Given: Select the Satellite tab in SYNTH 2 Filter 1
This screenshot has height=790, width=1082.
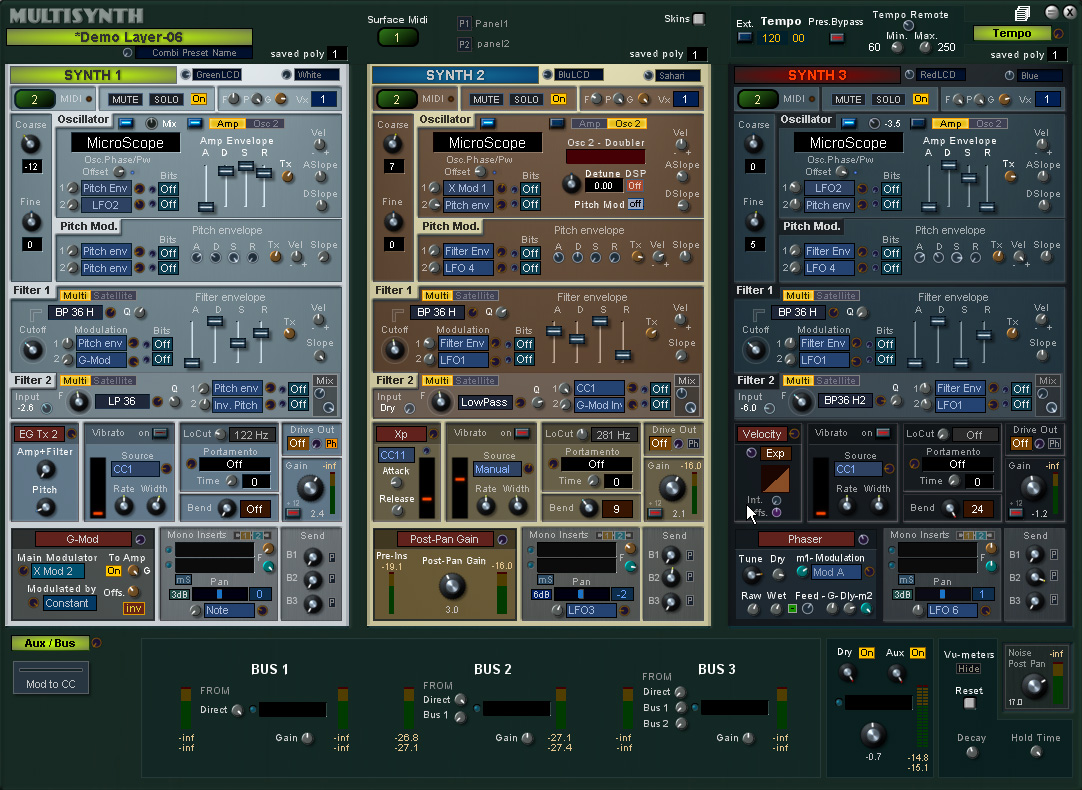Looking at the screenshot, I should (x=474, y=296).
